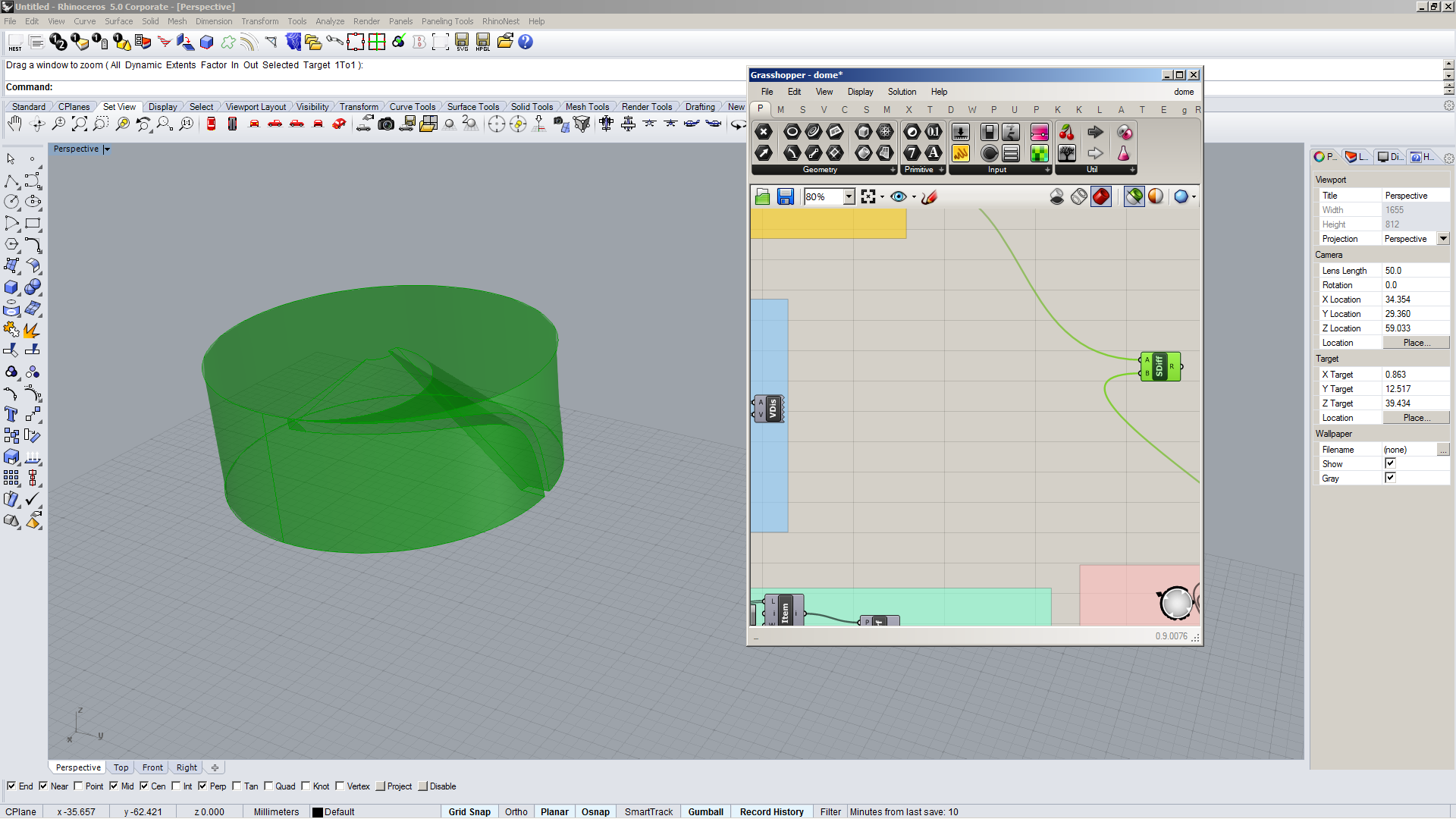Select the Grasshopper Circle parameter icon
Image resolution: width=1456 pixels, height=819 pixels.
[792, 132]
